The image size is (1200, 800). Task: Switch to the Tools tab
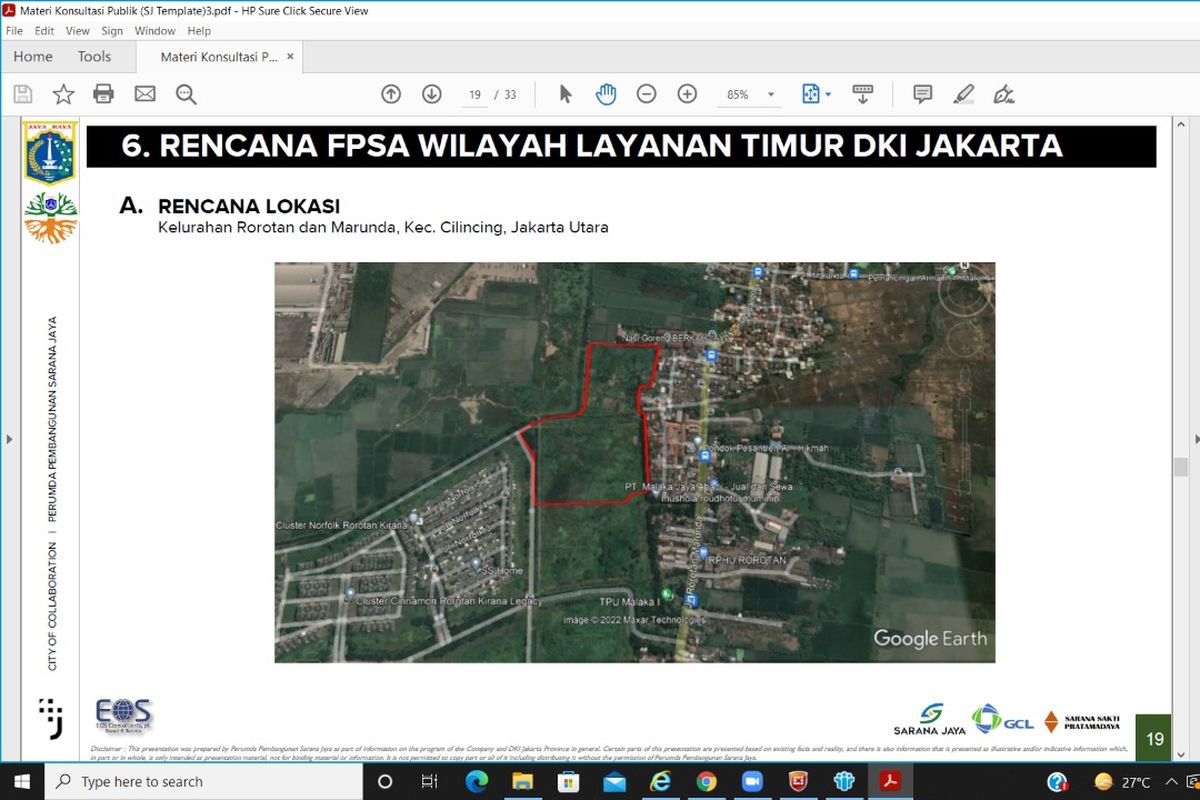tap(94, 57)
